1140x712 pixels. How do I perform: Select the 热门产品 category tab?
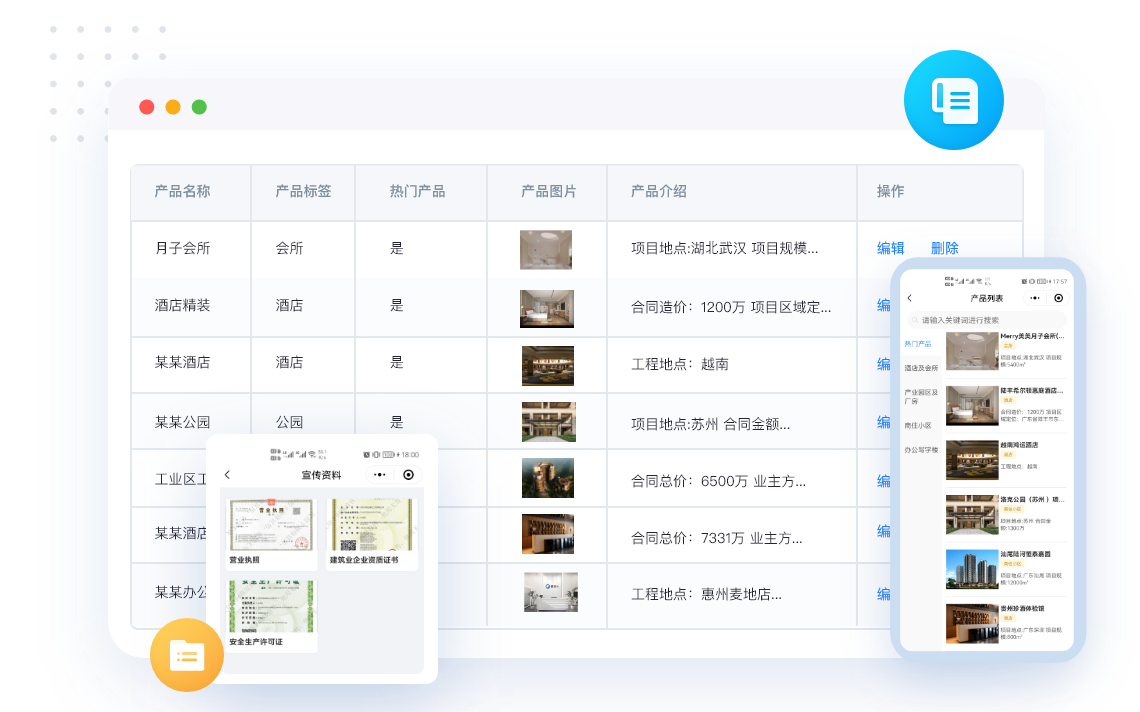[918, 343]
